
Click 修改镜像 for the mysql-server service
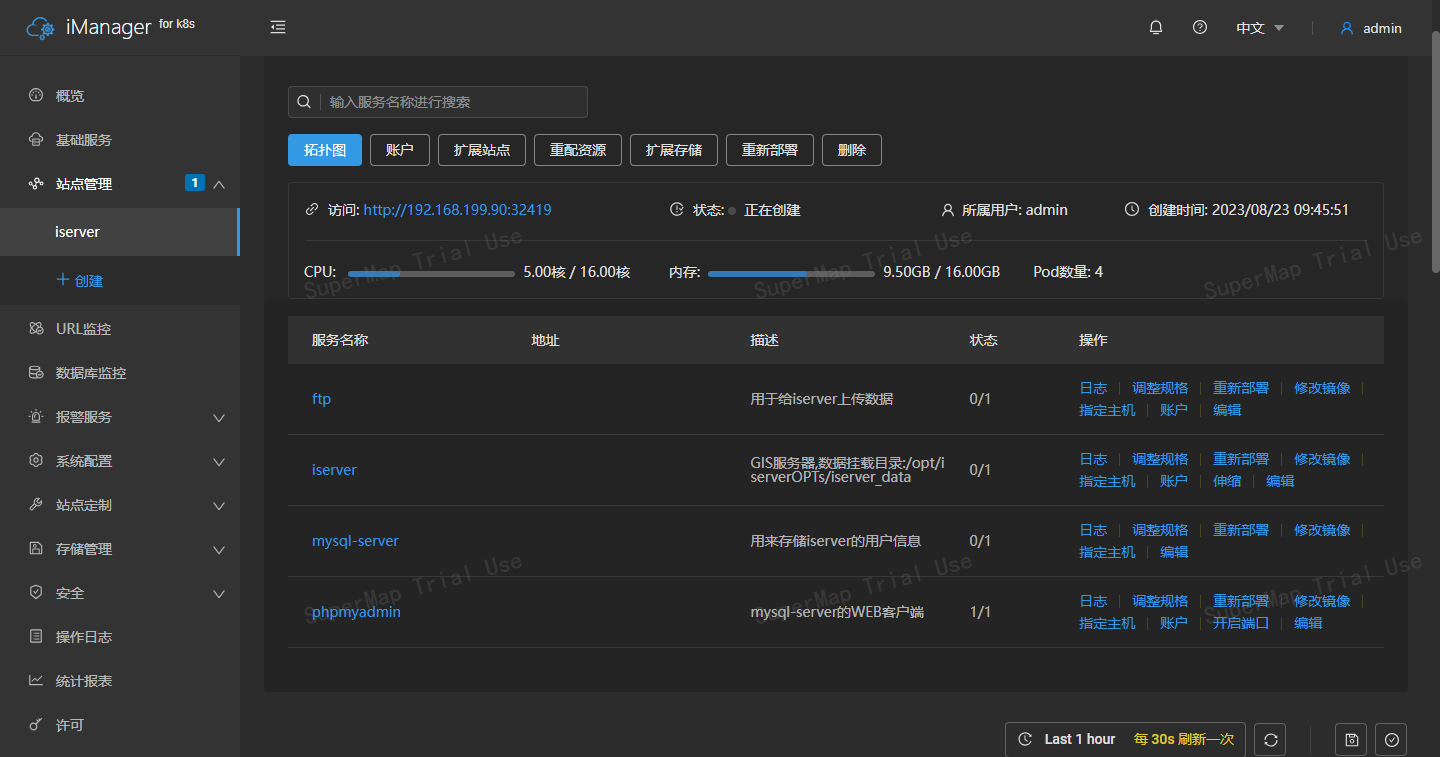tap(1322, 530)
